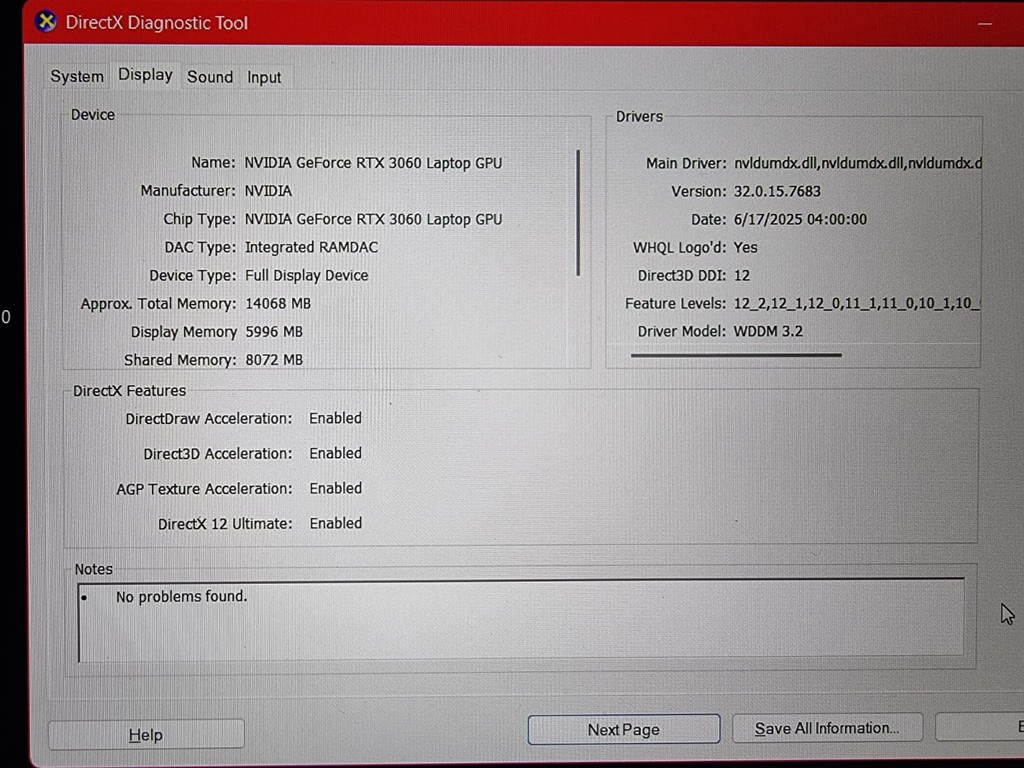Click the Manufacturer value NVIDIA
Viewport: 1024px width, 768px height.
(x=268, y=191)
